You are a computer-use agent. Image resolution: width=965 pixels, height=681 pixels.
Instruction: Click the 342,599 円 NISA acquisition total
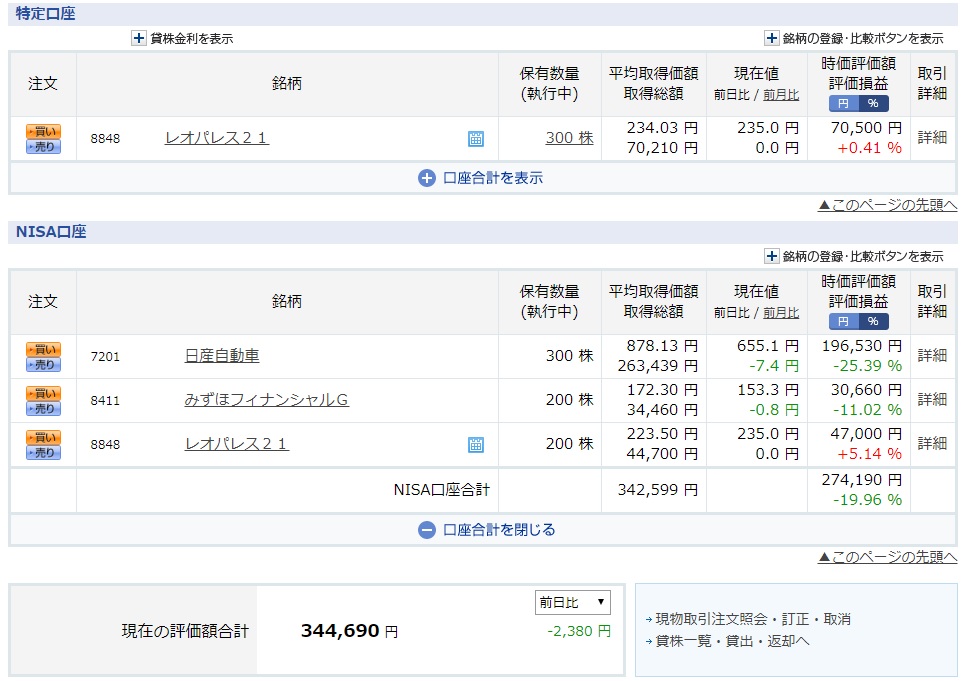pyautogui.click(x=657, y=490)
